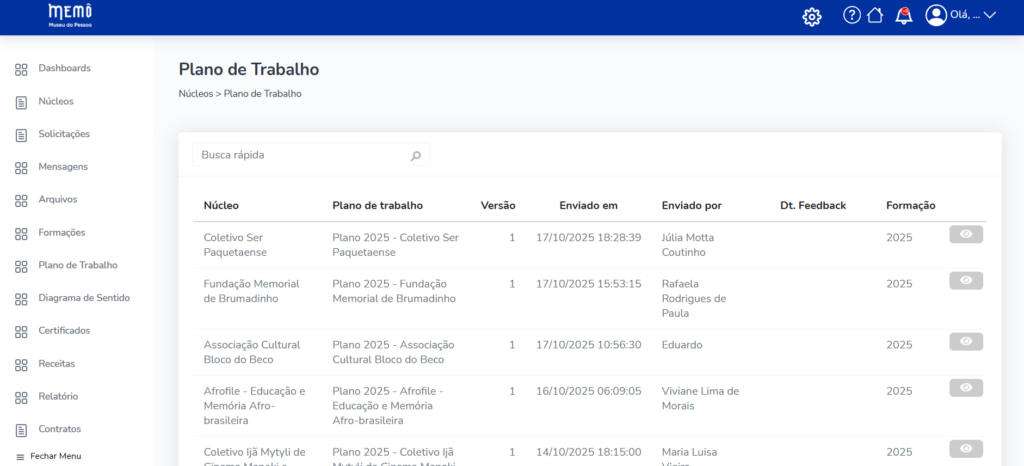Click the Dashboards grid icon in sidebar
Screen dimensions: 1024x466
21,69
